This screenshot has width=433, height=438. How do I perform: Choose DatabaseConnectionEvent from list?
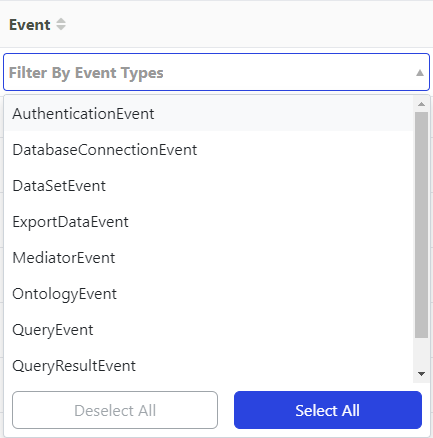209,150
